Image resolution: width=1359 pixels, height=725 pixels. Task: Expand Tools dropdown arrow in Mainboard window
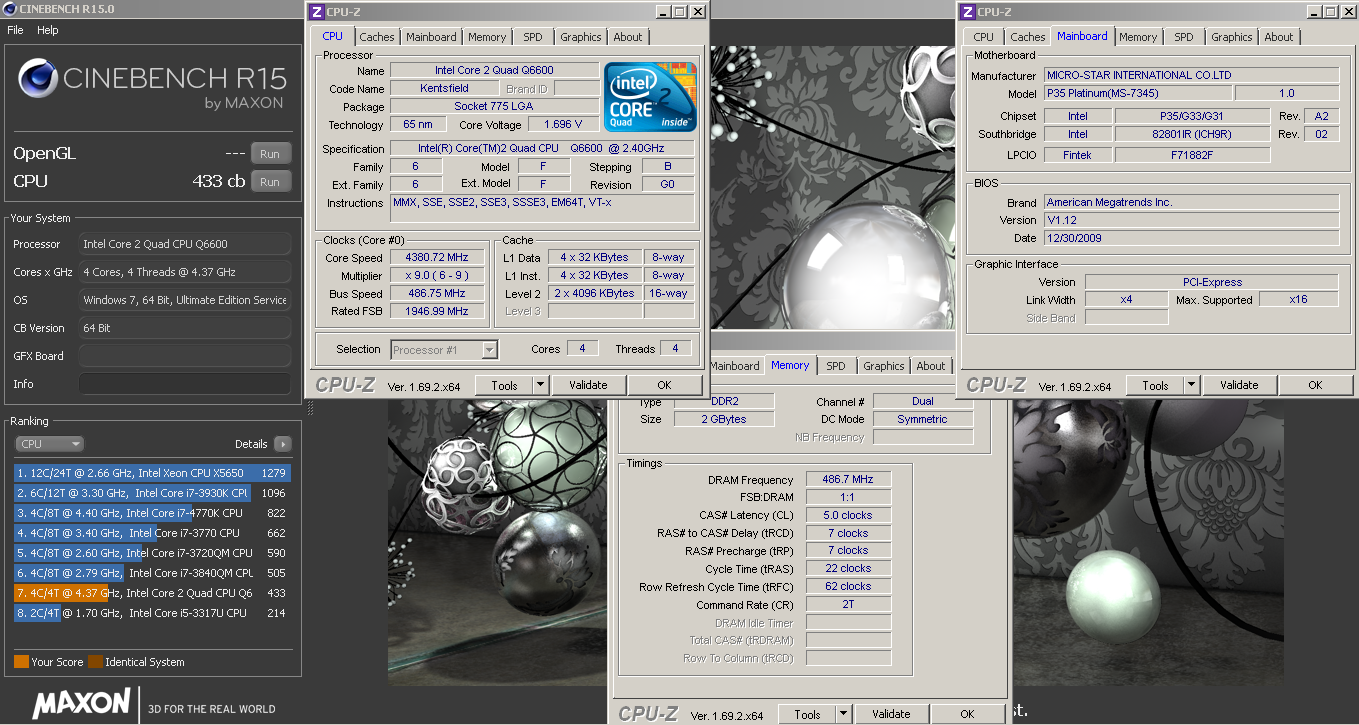pyautogui.click(x=1191, y=385)
